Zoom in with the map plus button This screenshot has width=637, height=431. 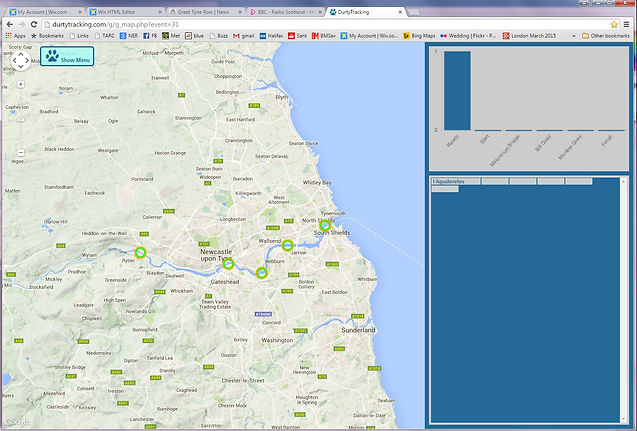click(21, 84)
